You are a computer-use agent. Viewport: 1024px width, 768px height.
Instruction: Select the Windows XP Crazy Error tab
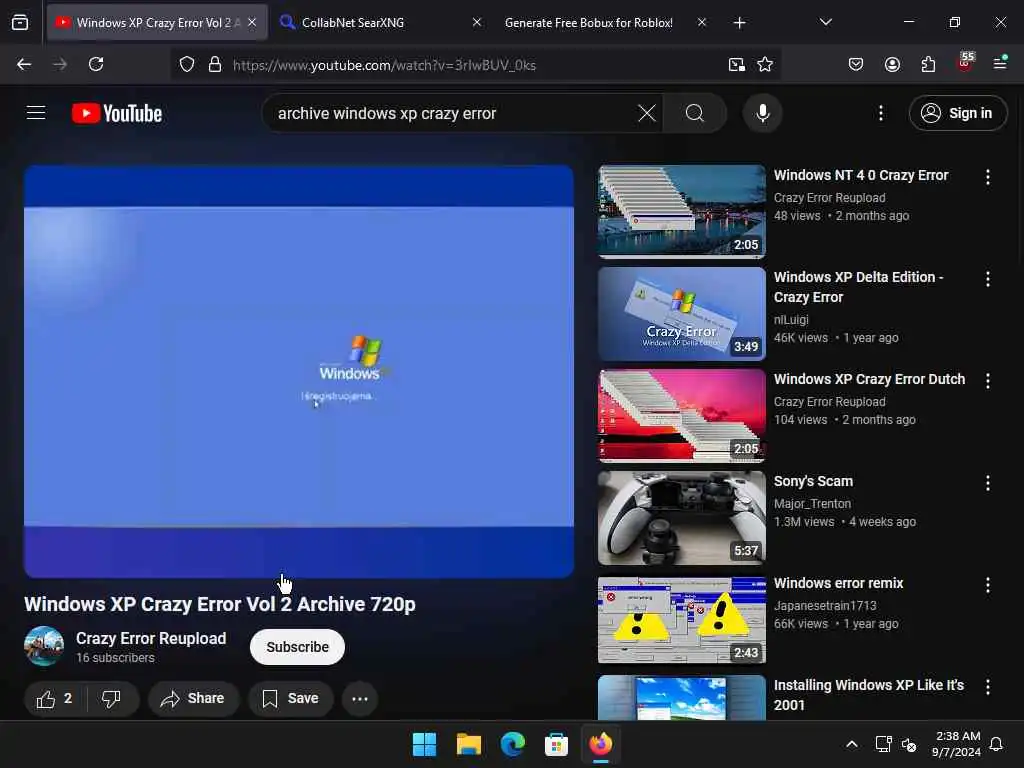pyautogui.click(x=157, y=23)
